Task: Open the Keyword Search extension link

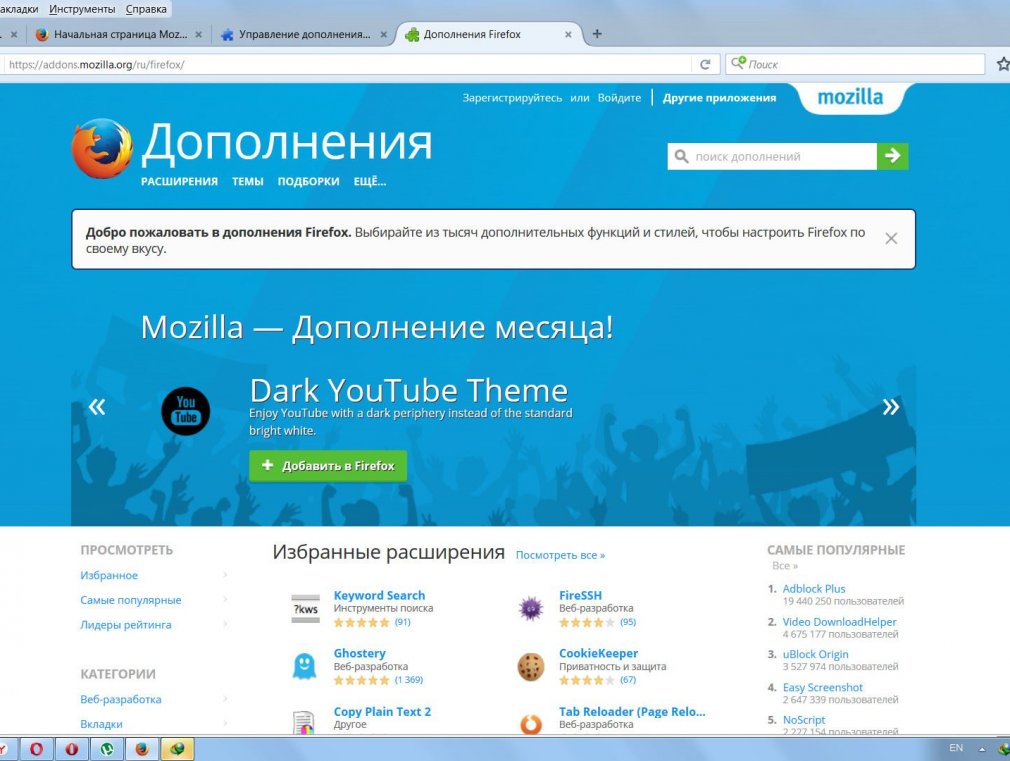Action: pos(379,595)
